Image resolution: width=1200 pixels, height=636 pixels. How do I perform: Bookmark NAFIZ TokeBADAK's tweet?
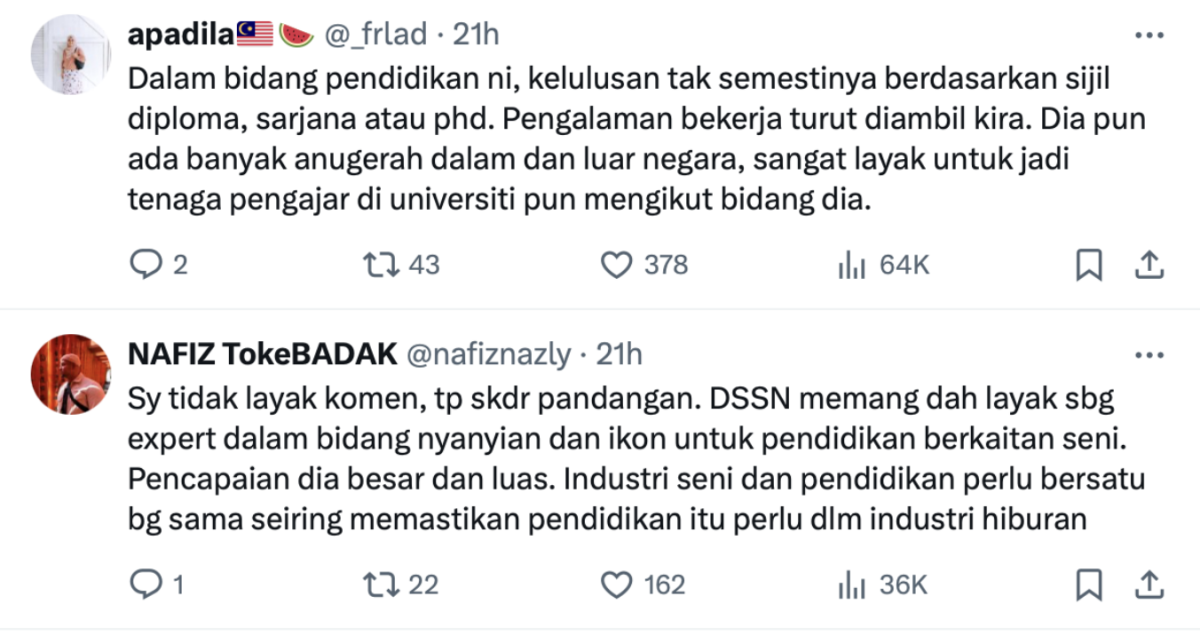[x=1090, y=583]
